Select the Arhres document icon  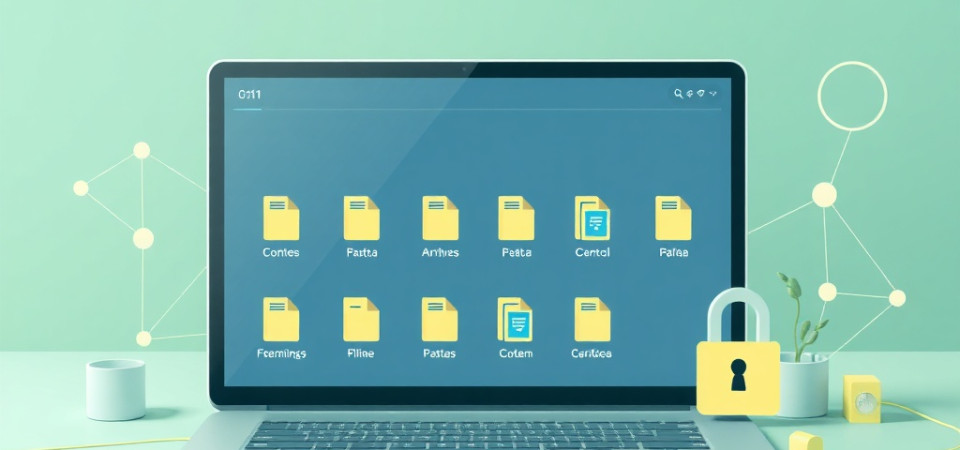click(x=440, y=217)
